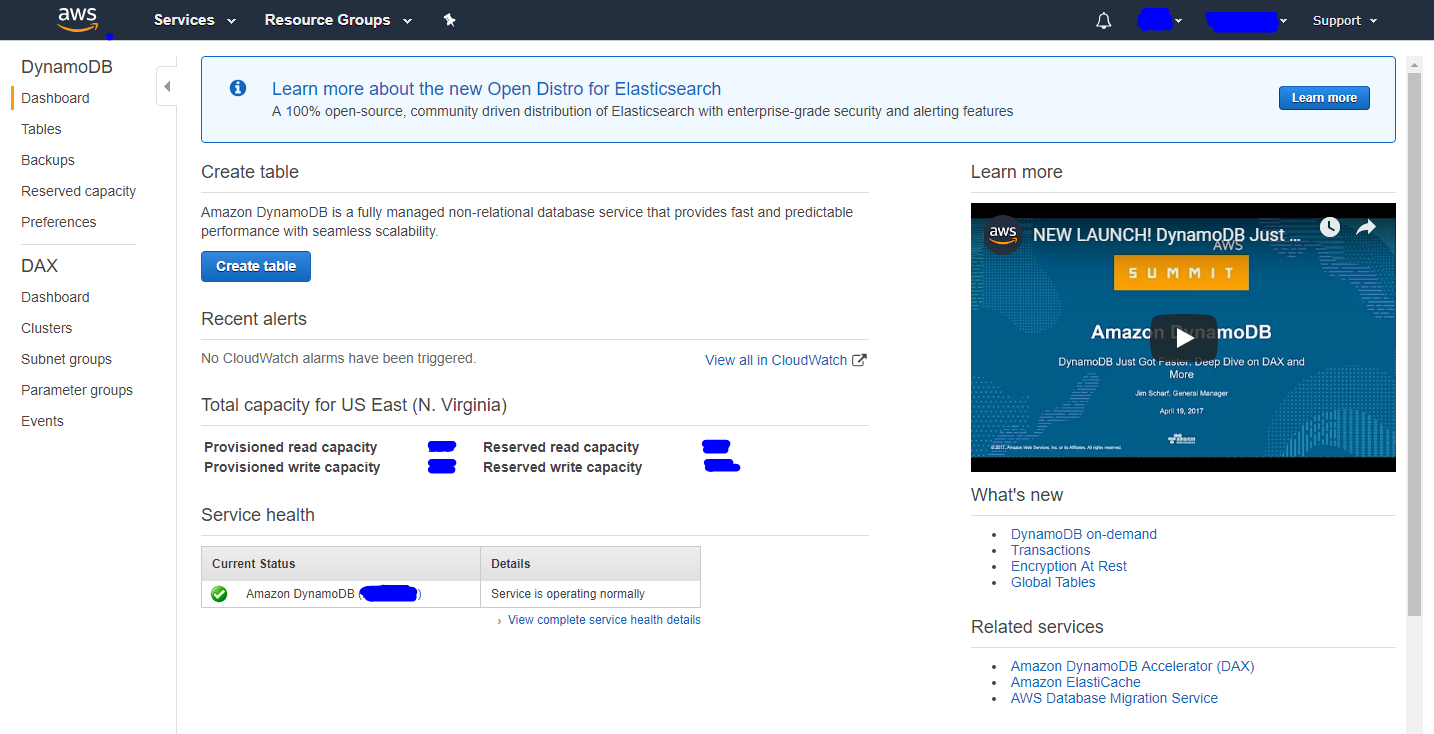The height and width of the screenshot is (734, 1434).
Task: Select Tables in the DynamoDB sidebar
Action: click(41, 129)
